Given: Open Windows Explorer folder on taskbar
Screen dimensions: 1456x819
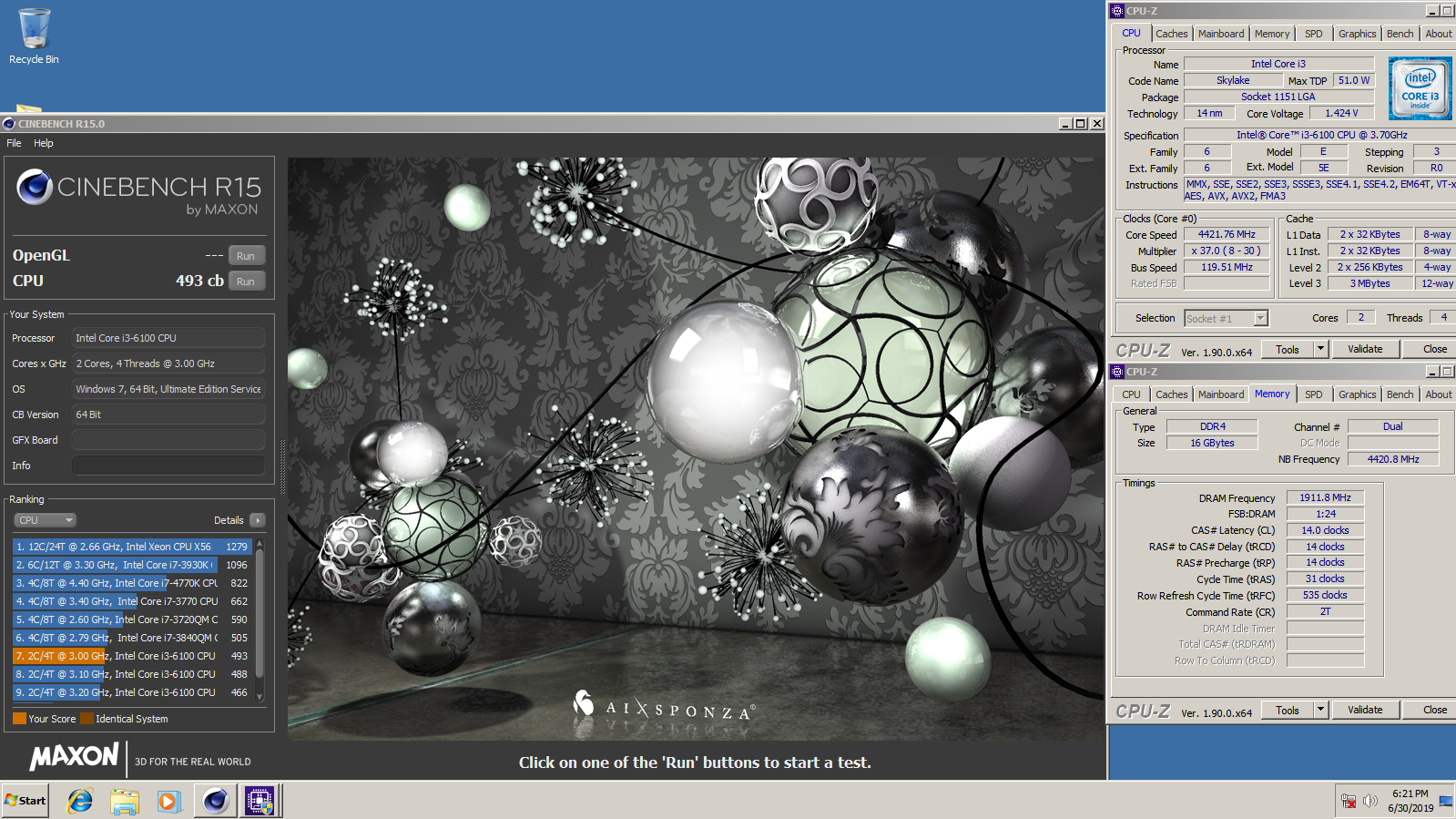Looking at the screenshot, I should [x=125, y=801].
